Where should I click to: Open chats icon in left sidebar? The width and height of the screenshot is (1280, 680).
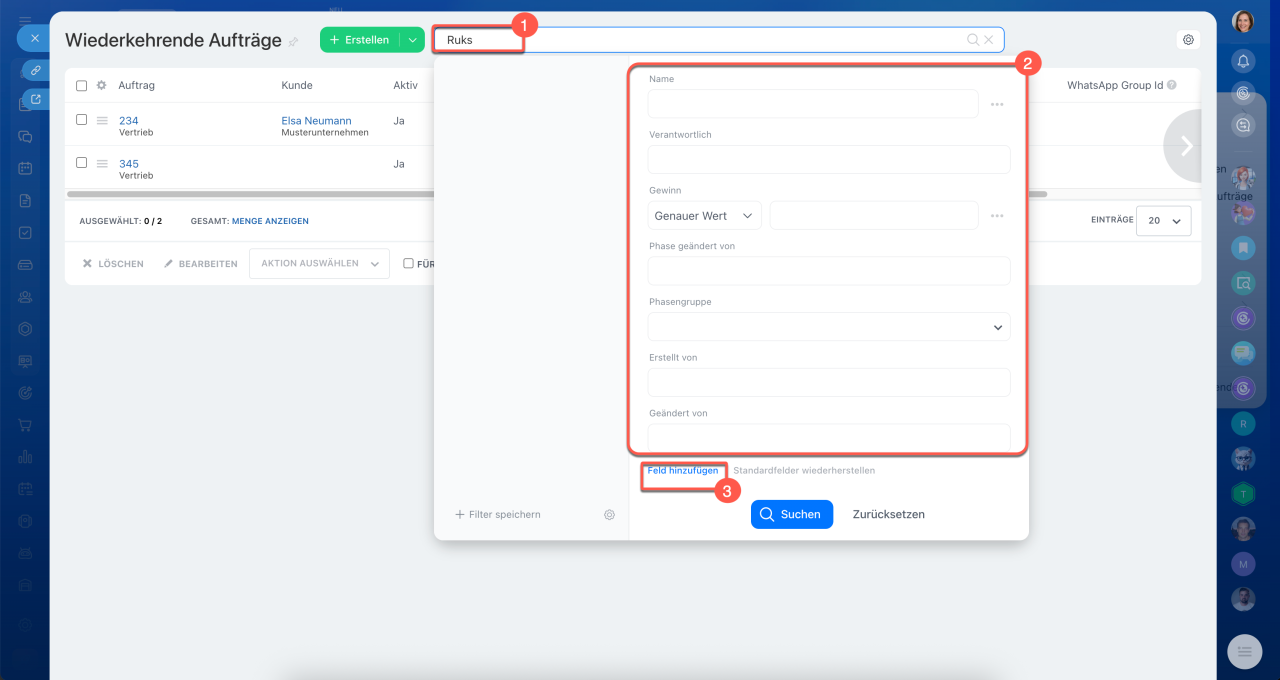[26, 136]
